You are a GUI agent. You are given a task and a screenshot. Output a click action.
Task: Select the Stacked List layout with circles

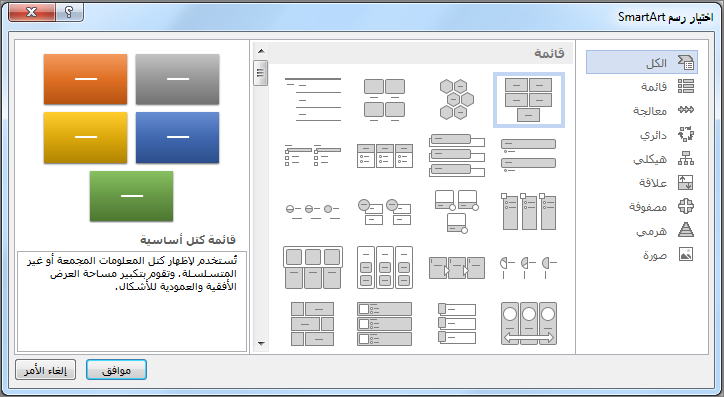tap(385, 211)
